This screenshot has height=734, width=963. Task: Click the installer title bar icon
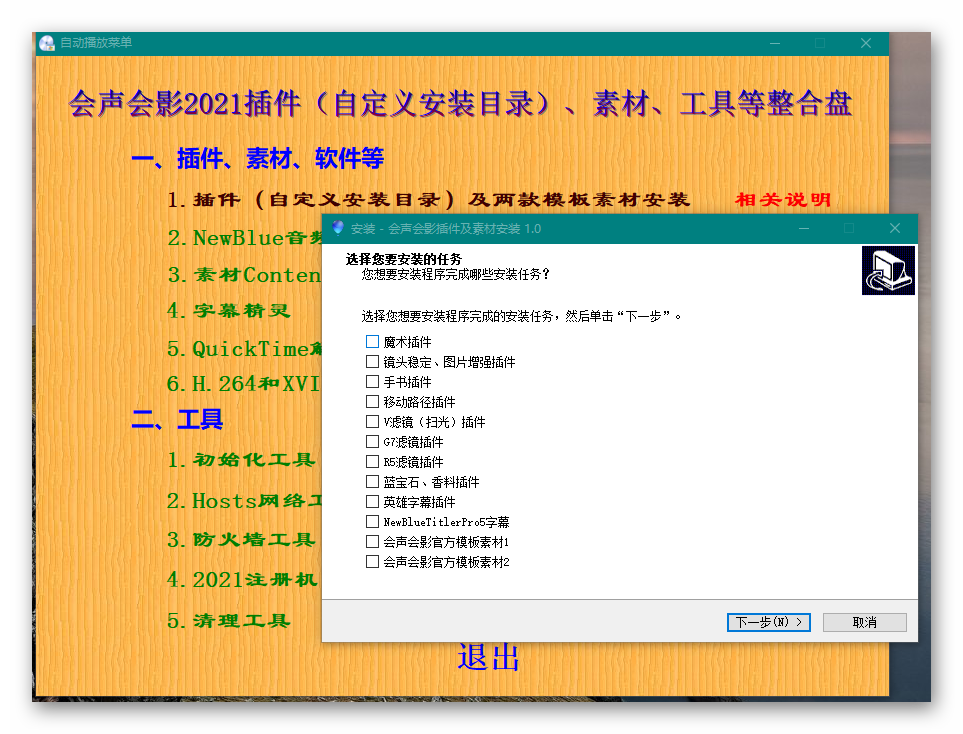coord(338,228)
